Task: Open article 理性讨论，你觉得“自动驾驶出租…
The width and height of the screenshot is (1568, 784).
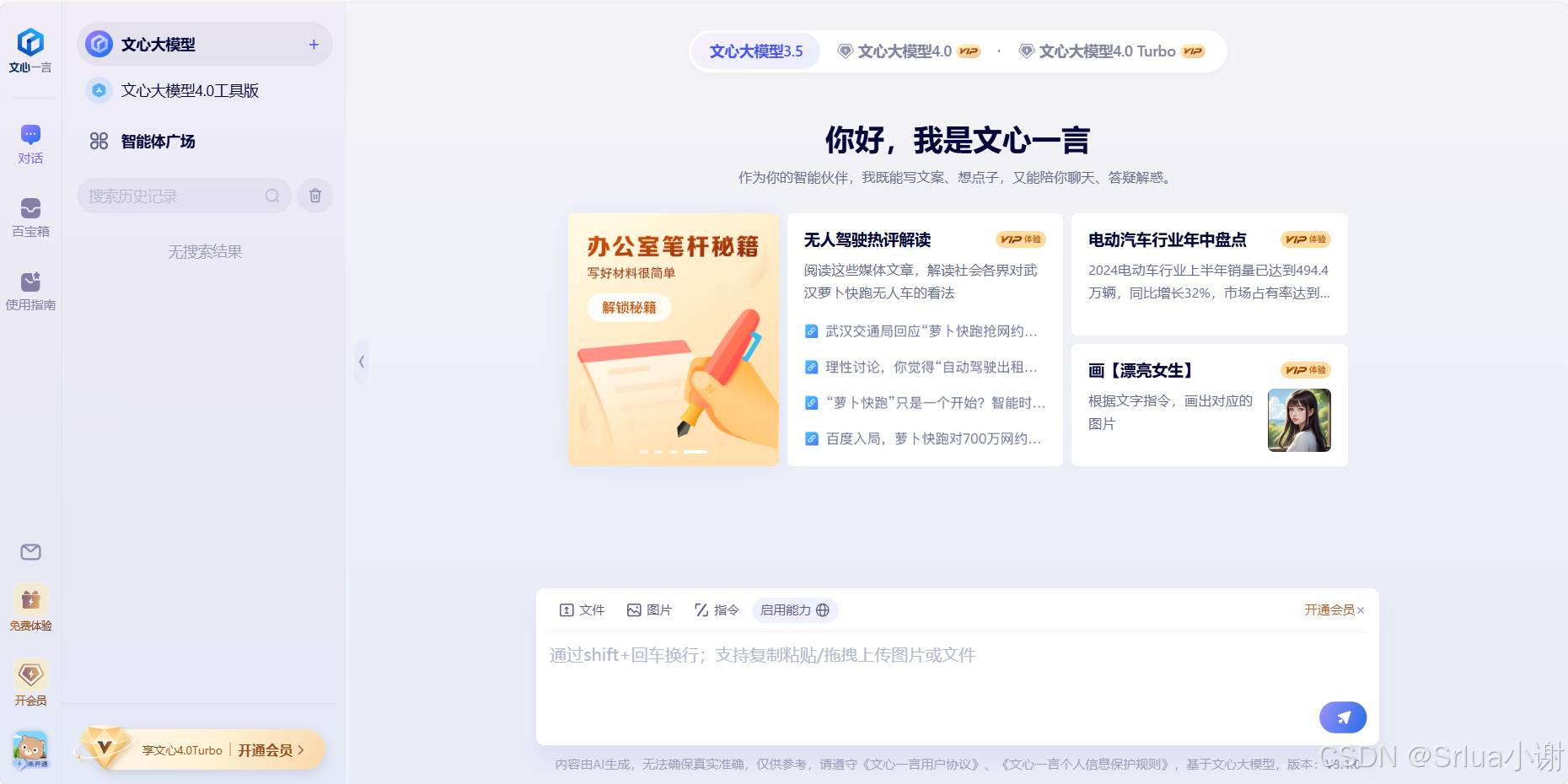Action: coord(921,368)
